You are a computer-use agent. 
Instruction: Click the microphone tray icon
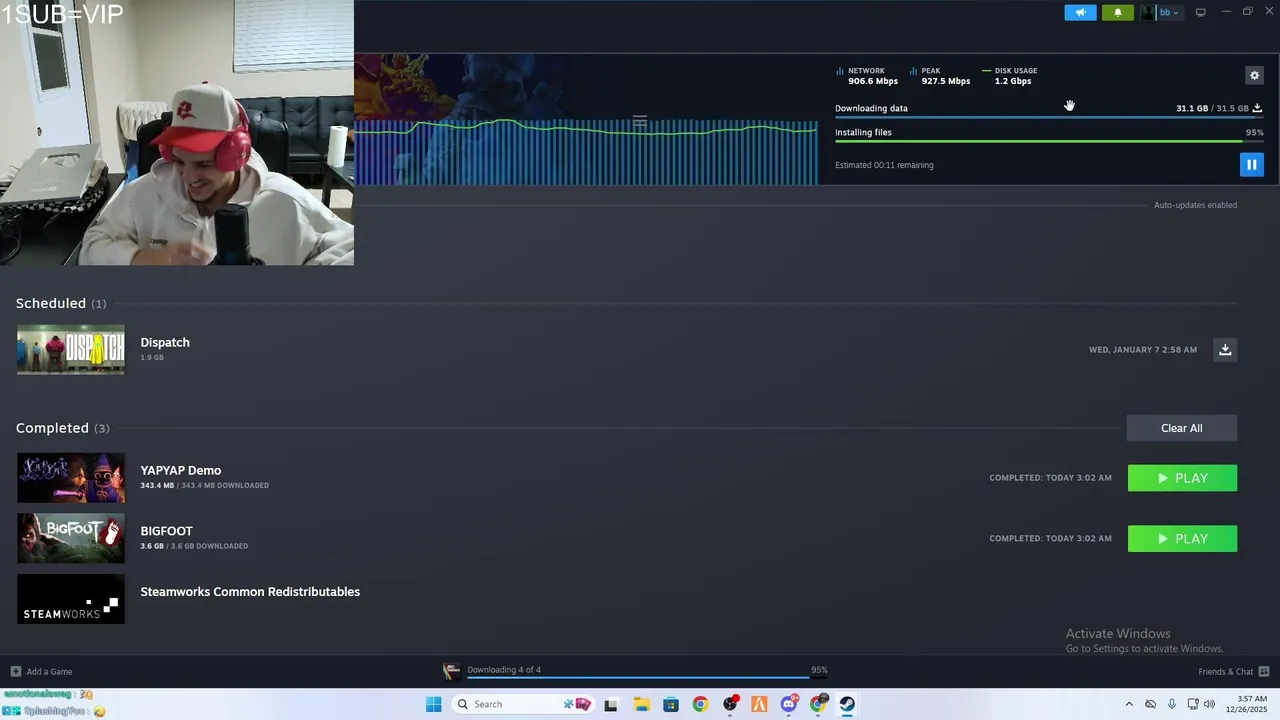[1172, 704]
